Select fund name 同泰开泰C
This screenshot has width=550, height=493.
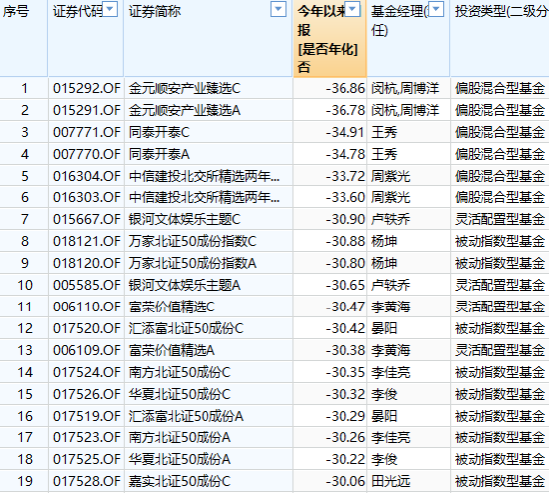point(159,132)
